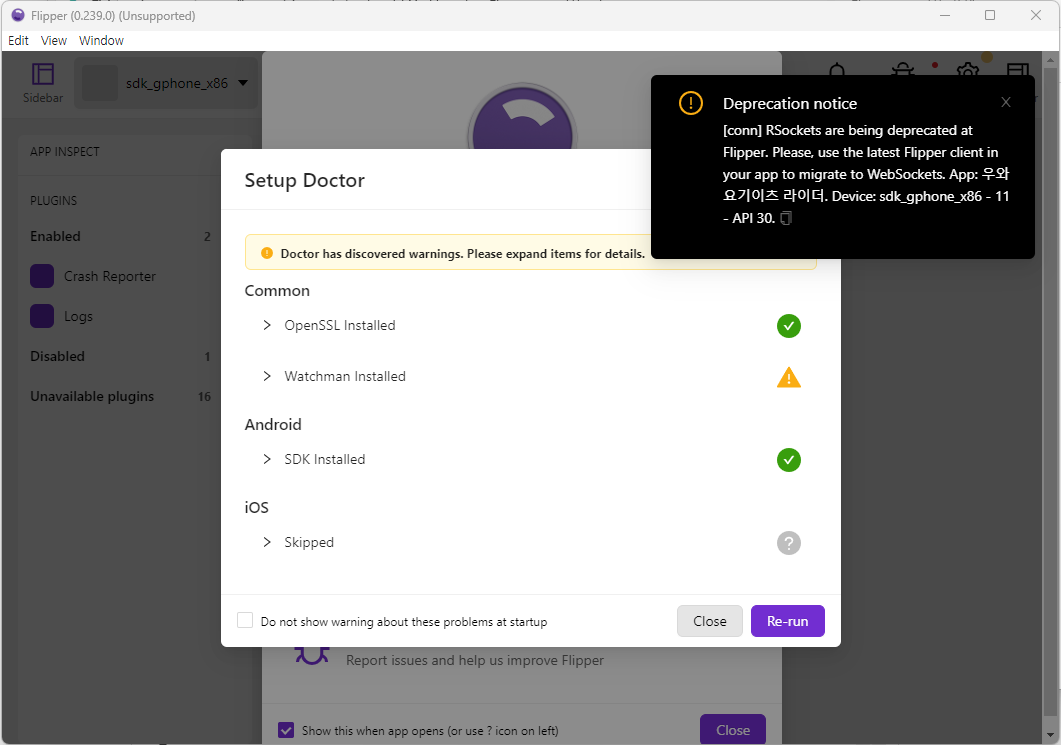Click the APP INSPECT header
1061x745 pixels.
65,152
